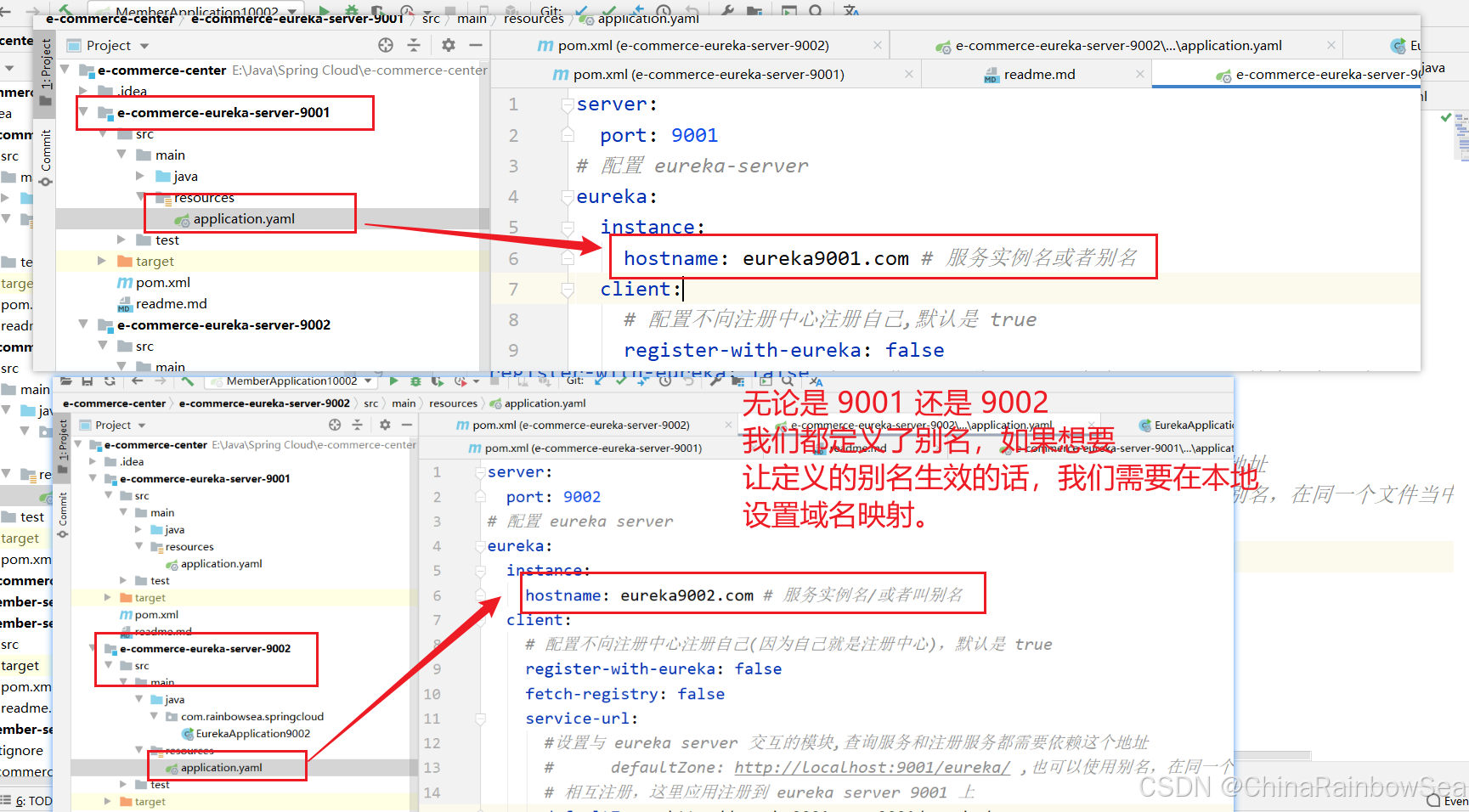Click hostname eureka9001.com line in editor
1469x812 pixels.
click(x=880, y=258)
